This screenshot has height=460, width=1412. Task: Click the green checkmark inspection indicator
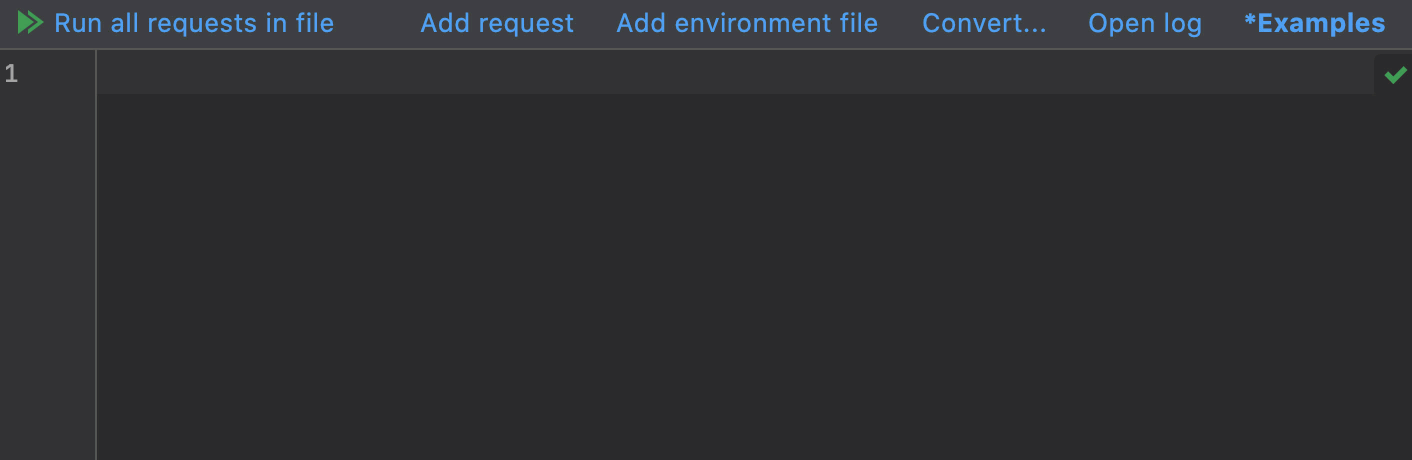pyautogui.click(x=1395, y=75)
